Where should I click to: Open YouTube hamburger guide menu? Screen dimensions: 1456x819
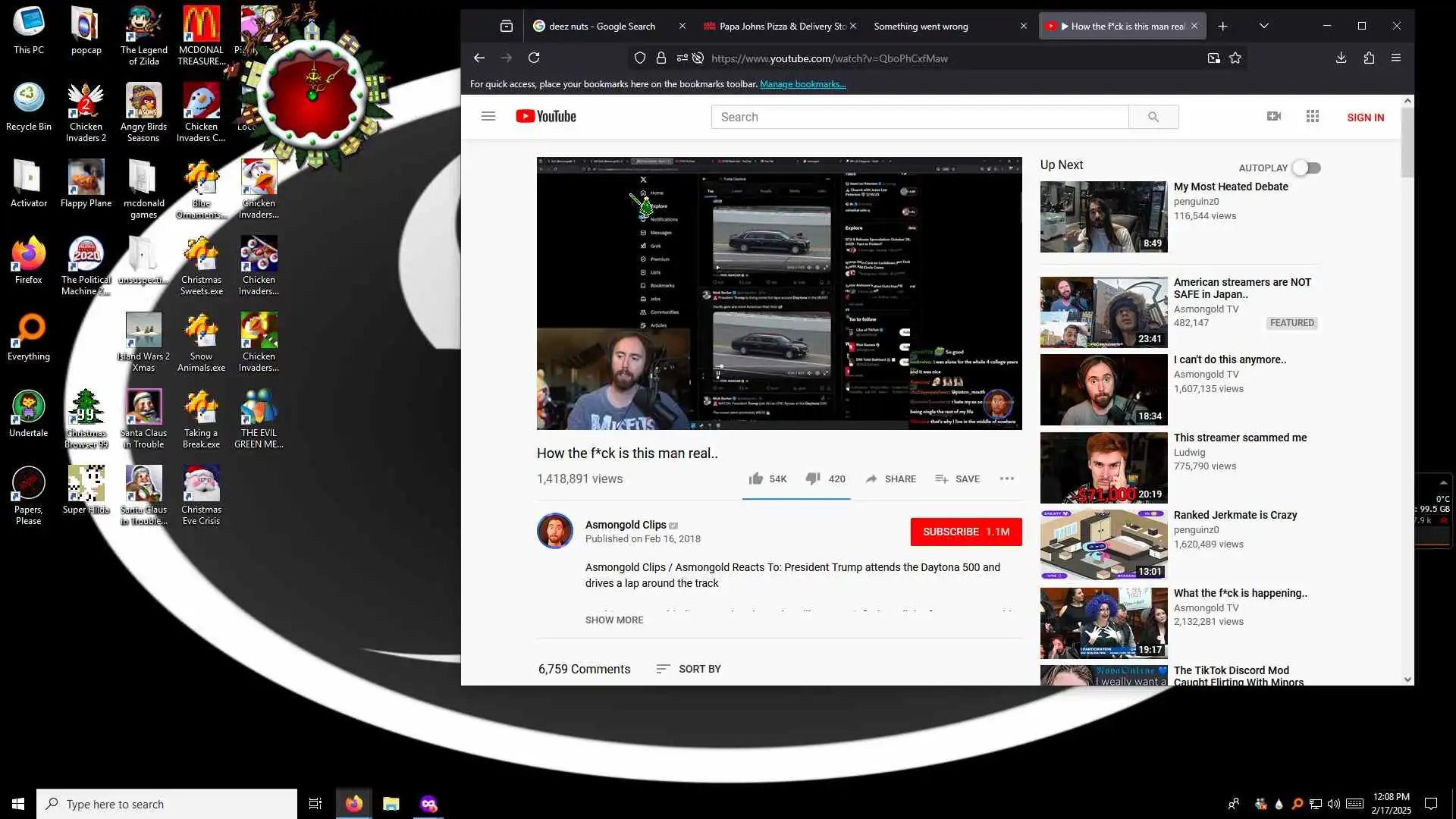(488, 116)
